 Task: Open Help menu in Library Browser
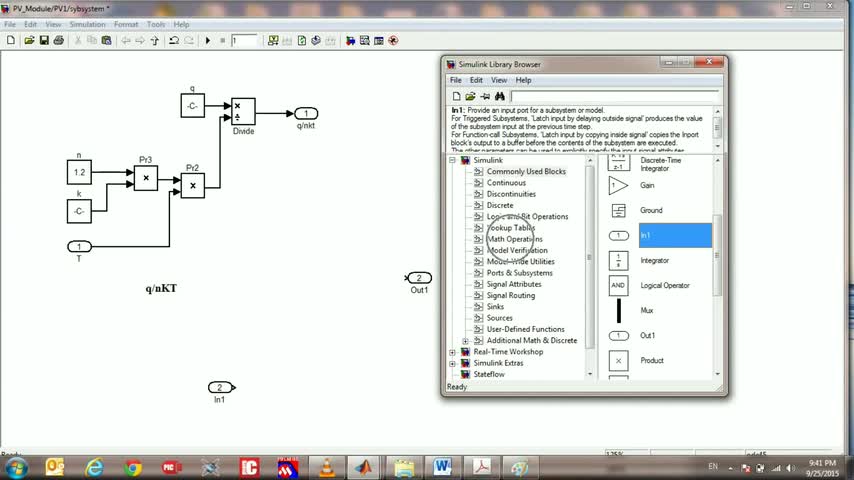point(523,80)
